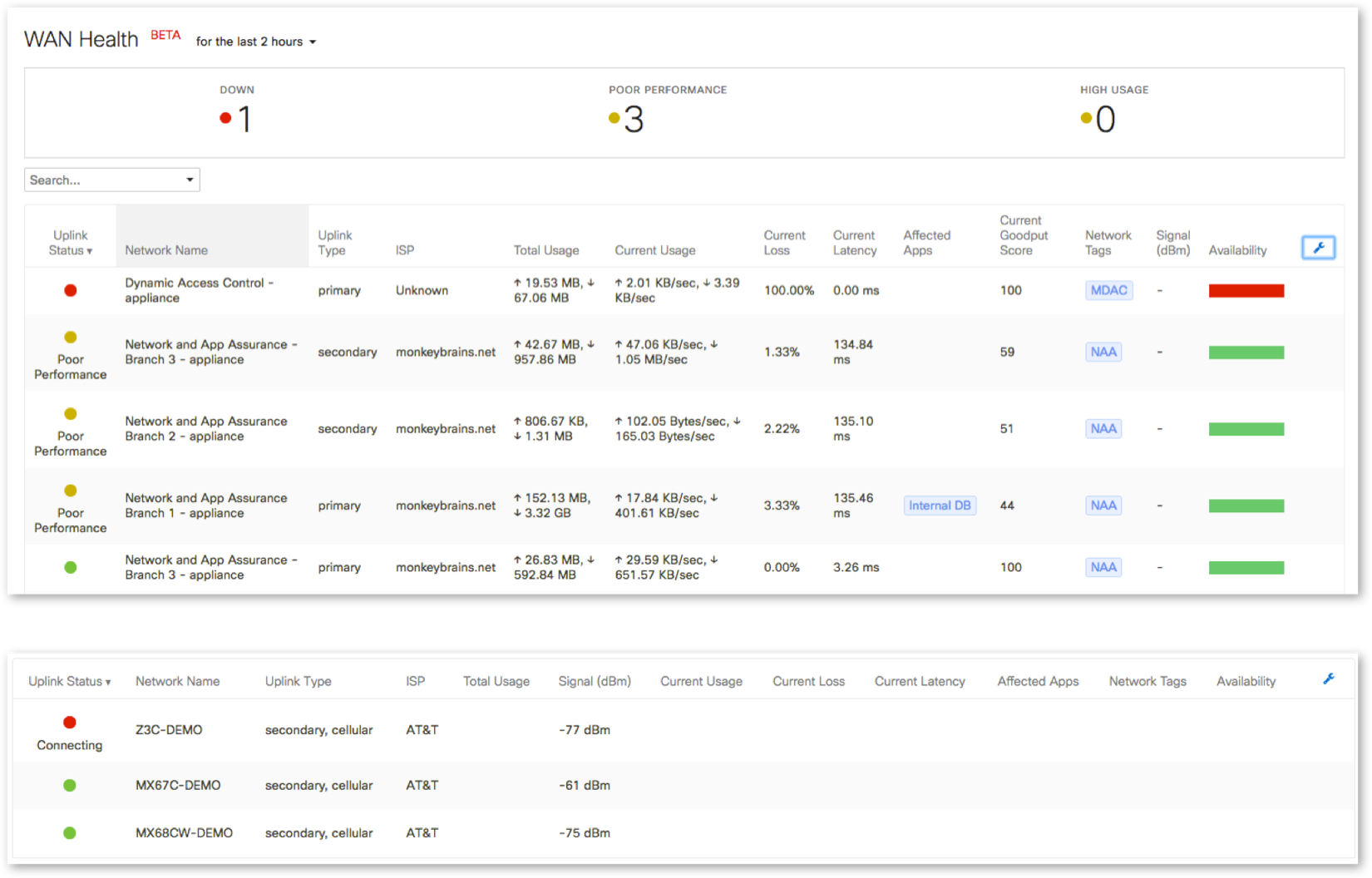Open the wrench icon in the cellular table
Screen dimensions: 1372x878
pyautogui.click(x=1328, y=679)
